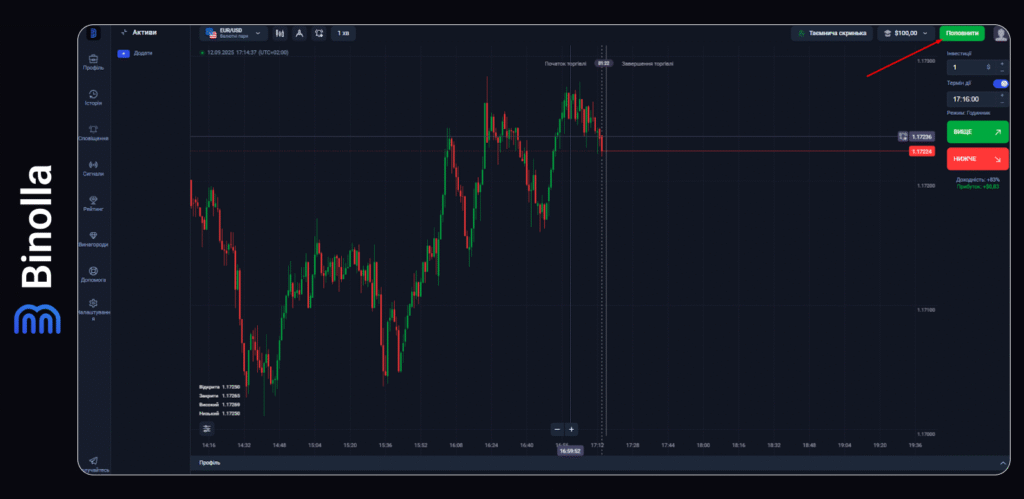
Task: Open the Історія (history) sidebar icon
Action: click(93, 93)
